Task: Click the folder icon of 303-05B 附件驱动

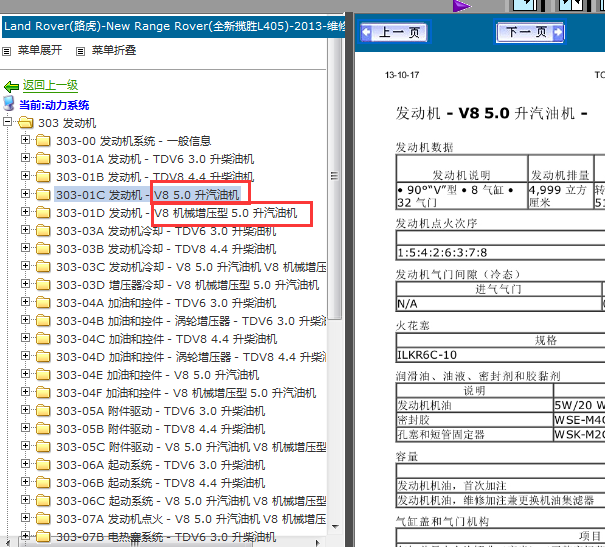Action: (x=43, y=429)
